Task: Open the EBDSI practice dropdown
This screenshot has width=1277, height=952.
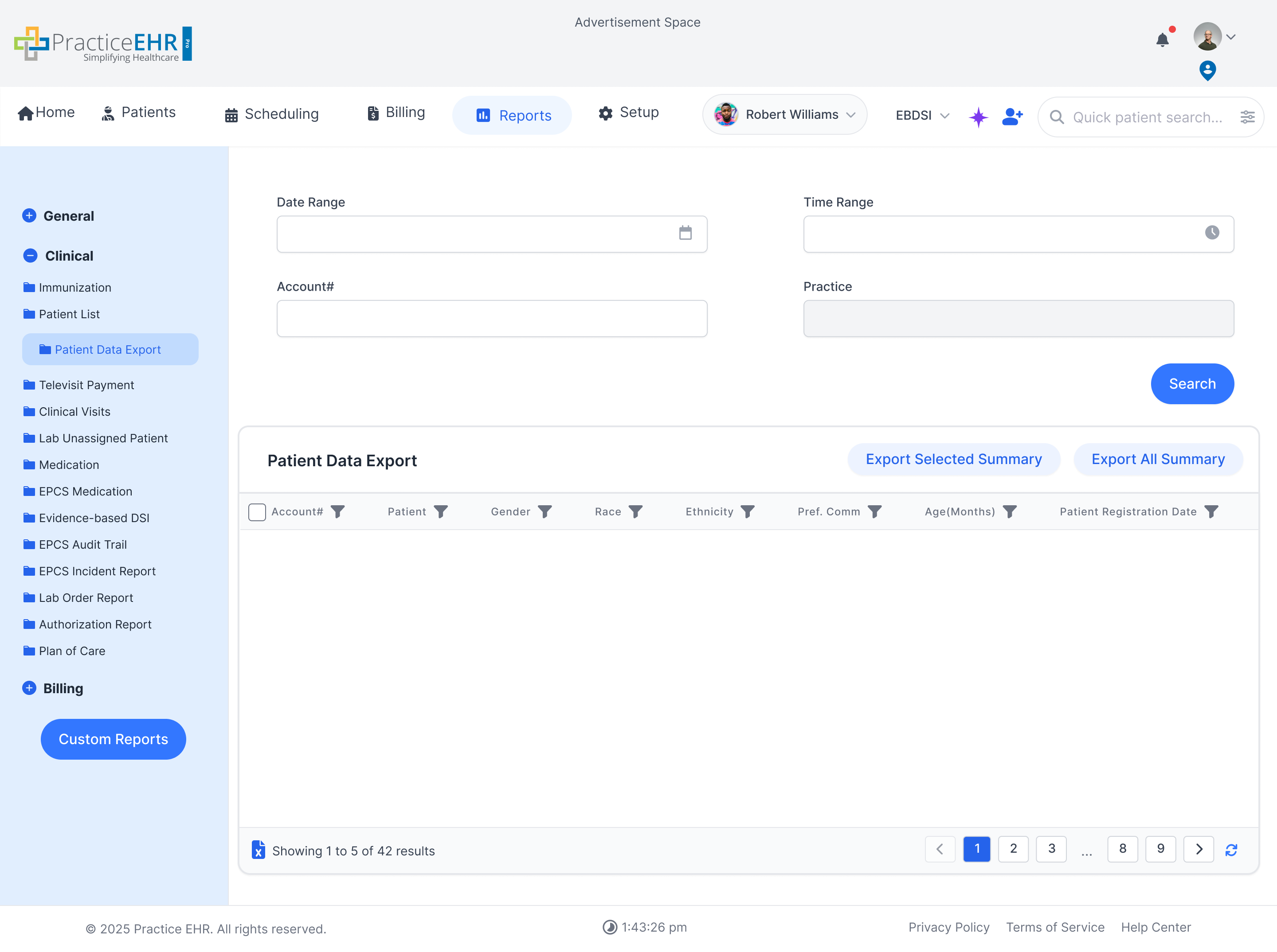Action: [921, 115]
